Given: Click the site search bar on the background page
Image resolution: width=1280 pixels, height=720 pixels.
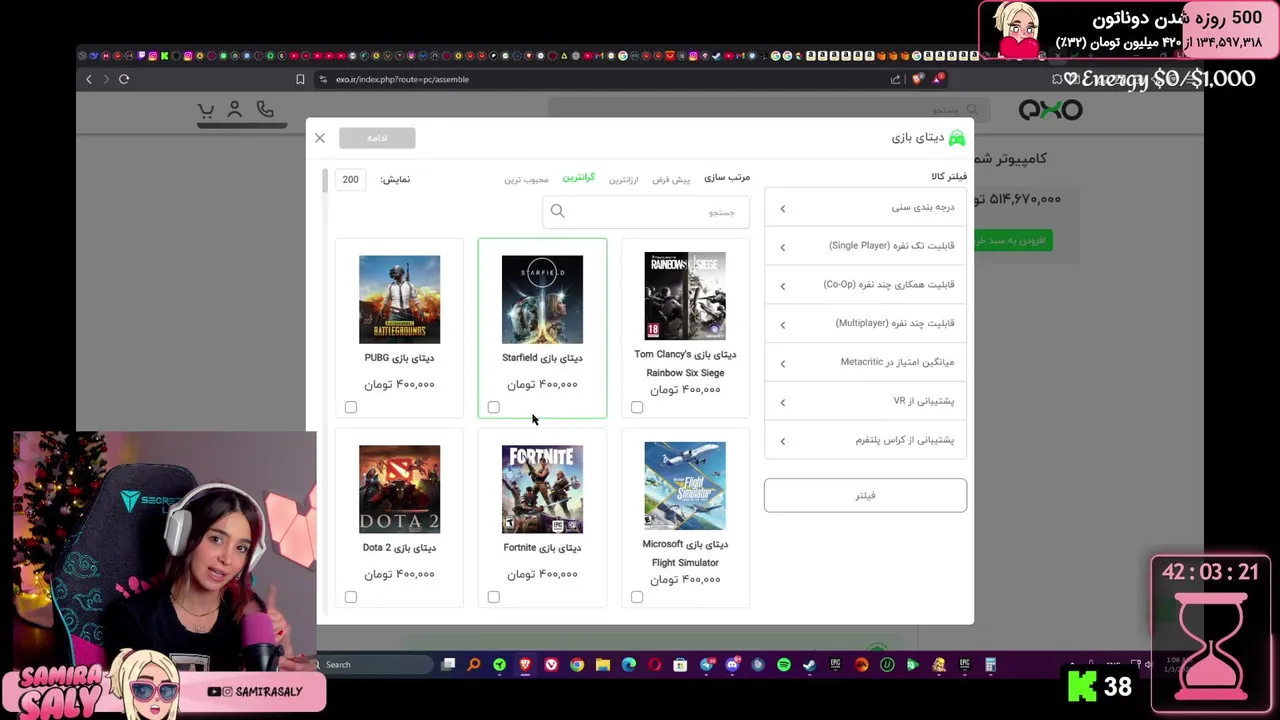Looking at the screenshot, I should (x=769, y=109).
